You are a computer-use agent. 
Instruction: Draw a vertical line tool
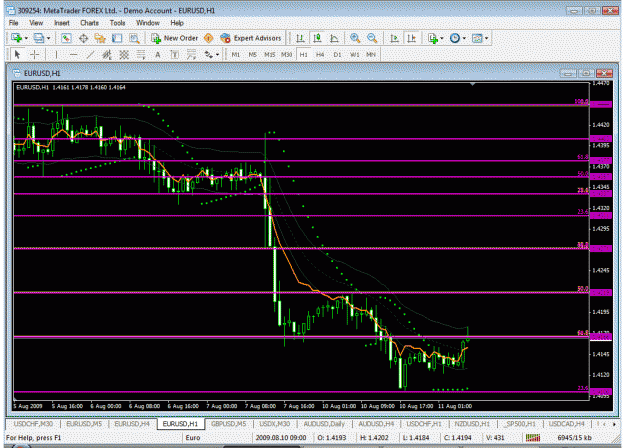[x=57, y=55]
